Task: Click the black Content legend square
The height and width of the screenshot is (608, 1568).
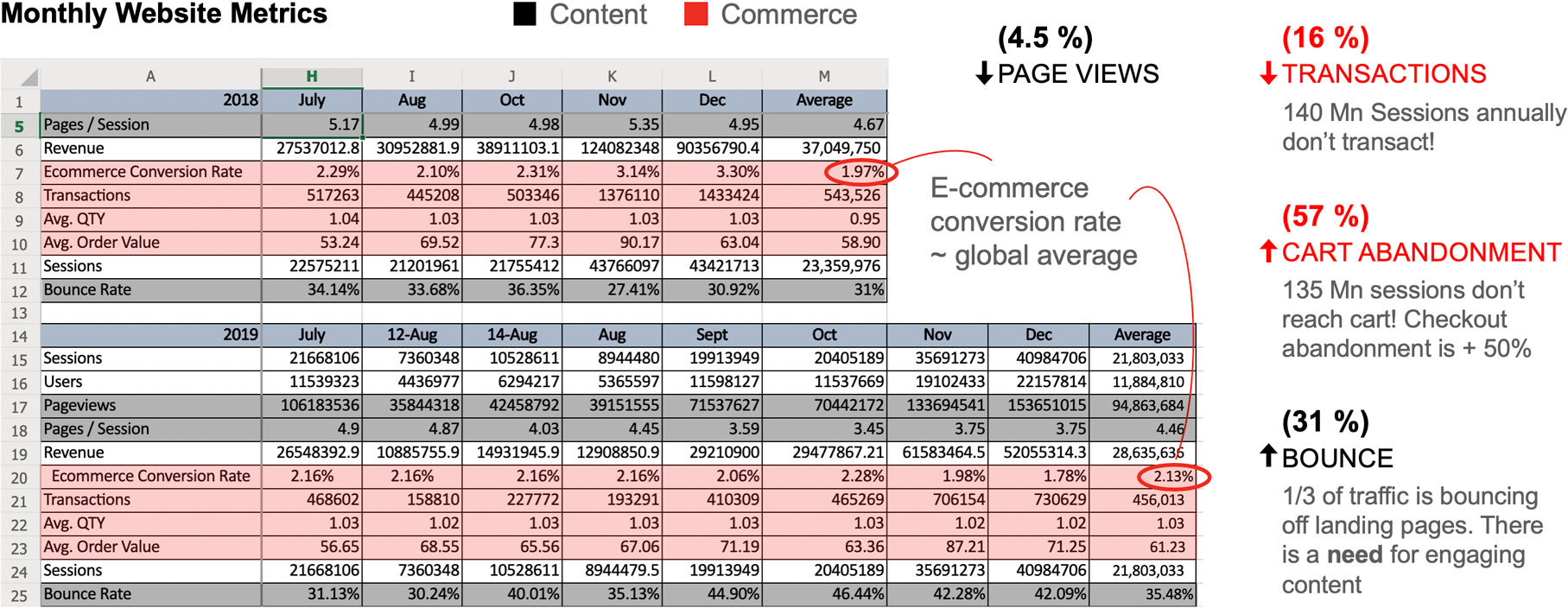Action: pos(524,15)
